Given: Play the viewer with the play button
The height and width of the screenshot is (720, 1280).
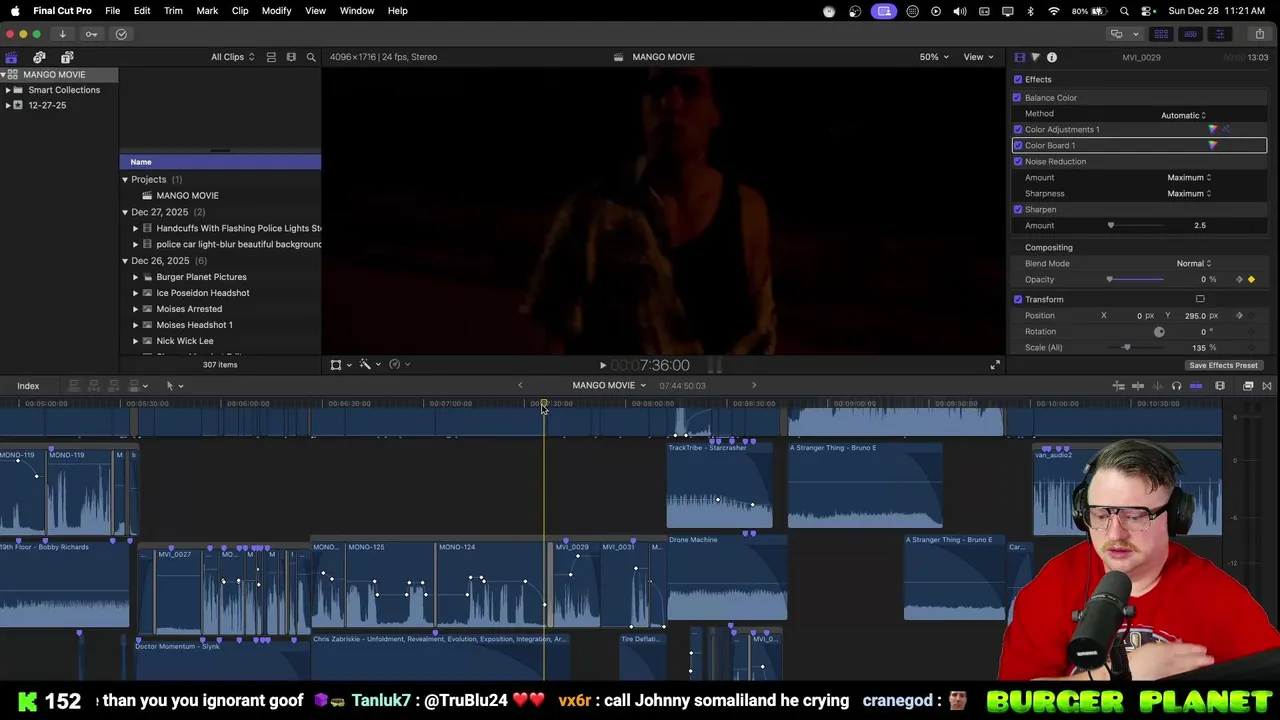Looking at the screenshot, I should tap(602, 365).
